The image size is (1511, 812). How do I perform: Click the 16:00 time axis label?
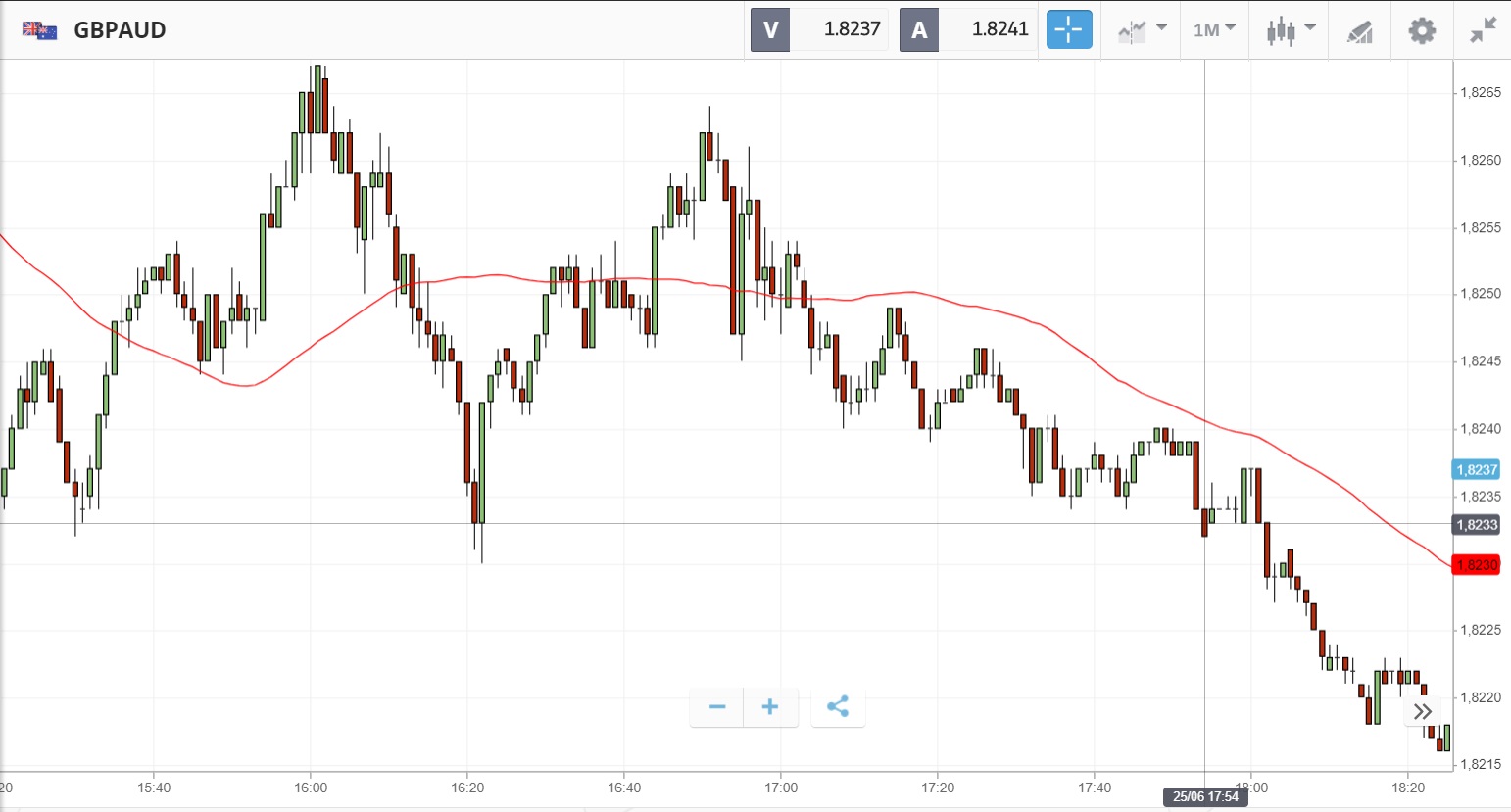pos(311,788)
